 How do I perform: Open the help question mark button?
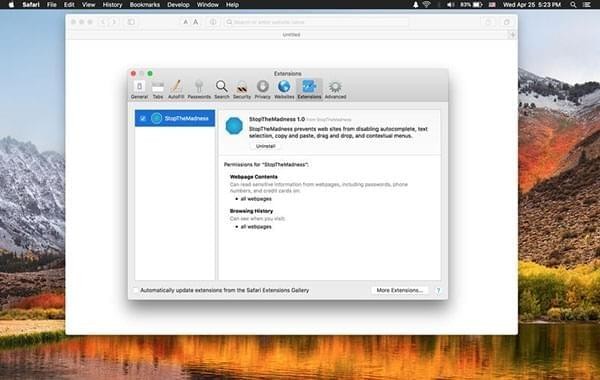(x=438, y=290)
